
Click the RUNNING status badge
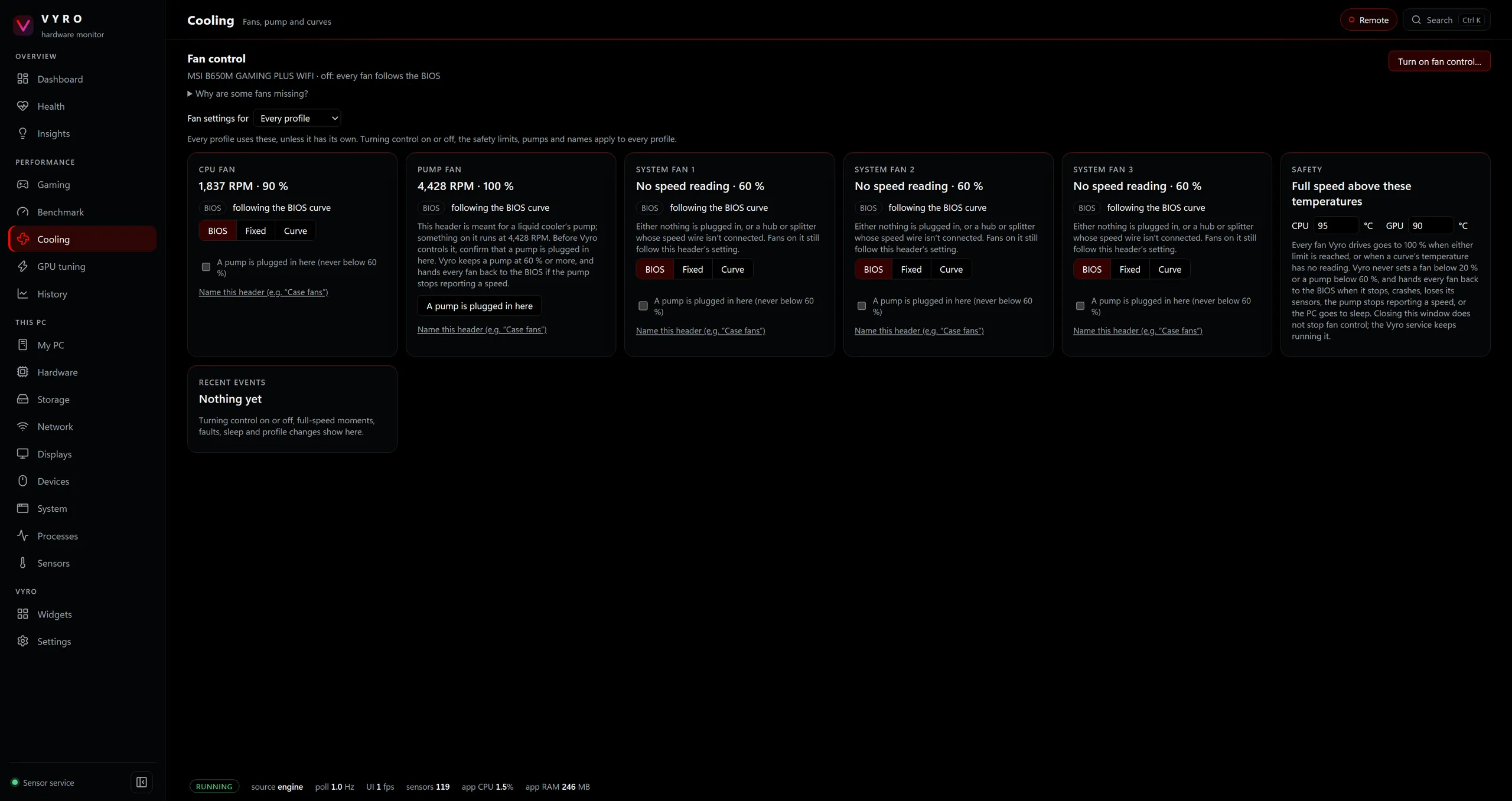point(214,786)
